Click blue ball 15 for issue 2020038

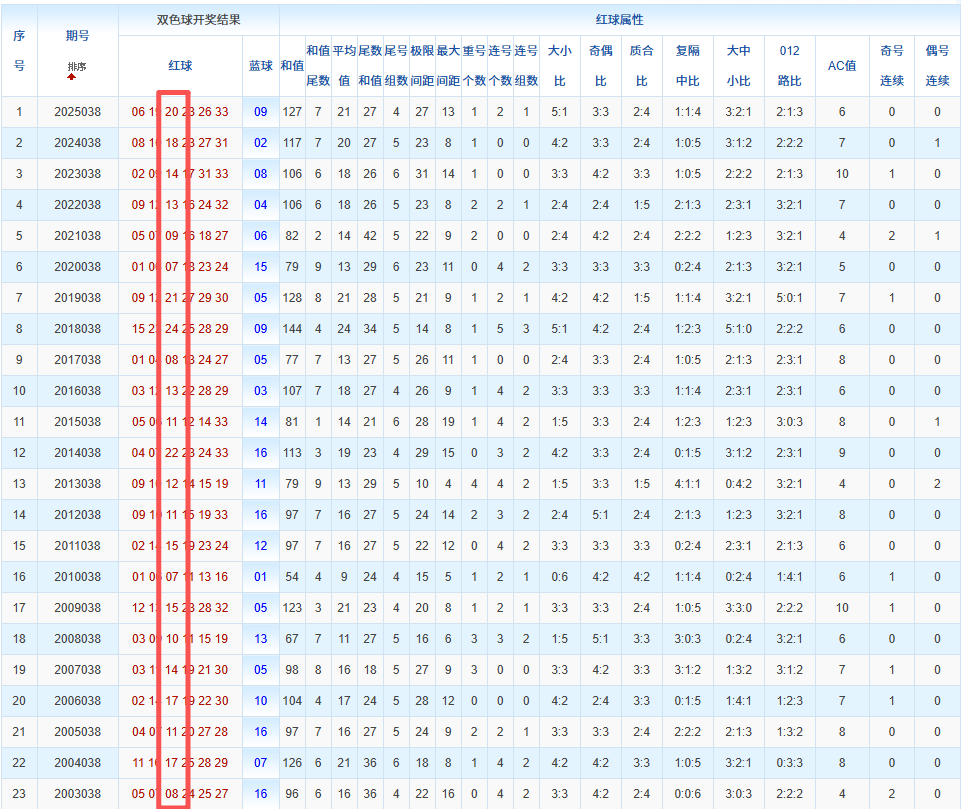[260, 267]
